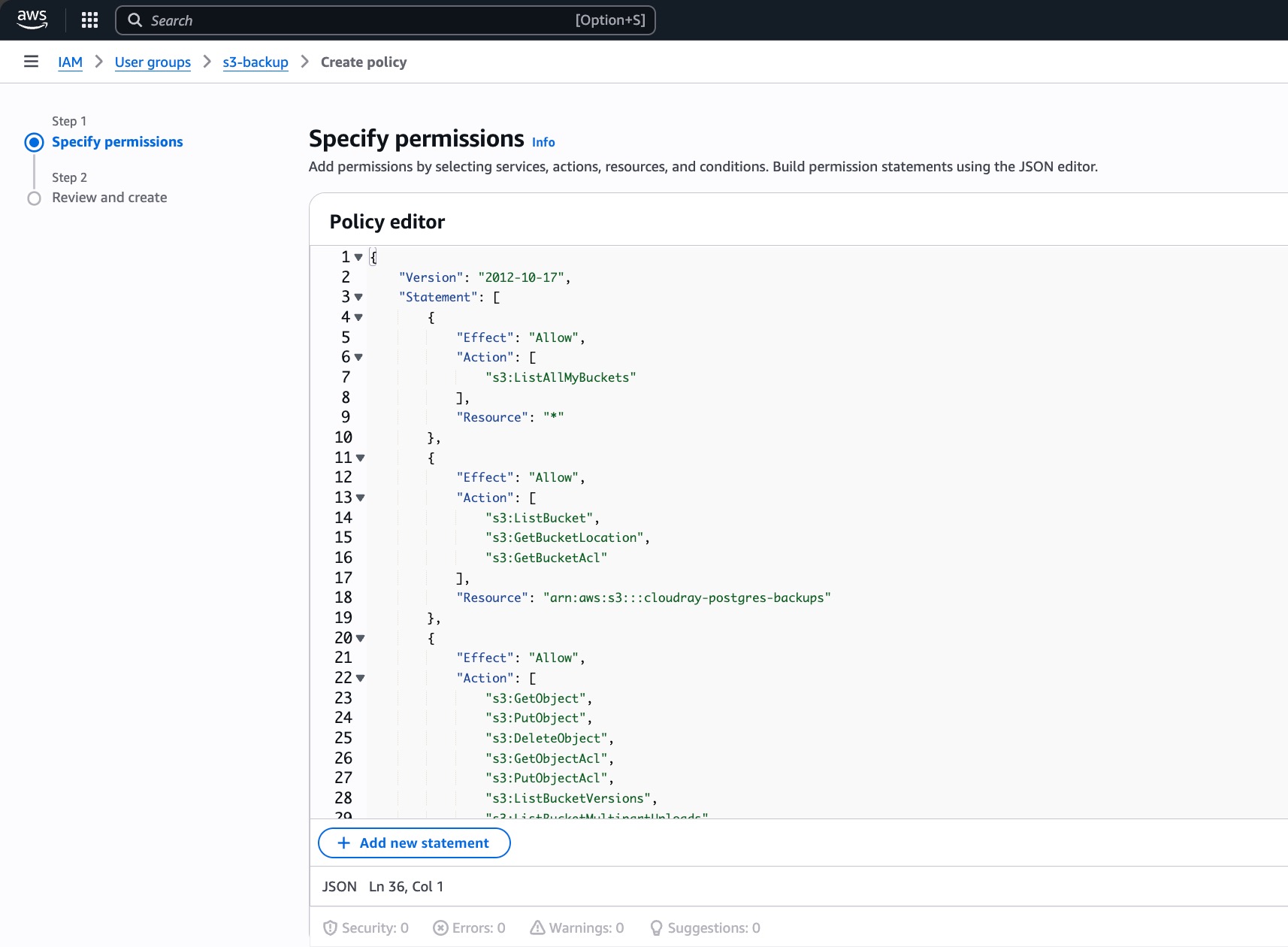The height and width of the screenshot is (947, 1288).
Task: Open the Info link next to Specify permissions
Action: [x=543, y=142]
